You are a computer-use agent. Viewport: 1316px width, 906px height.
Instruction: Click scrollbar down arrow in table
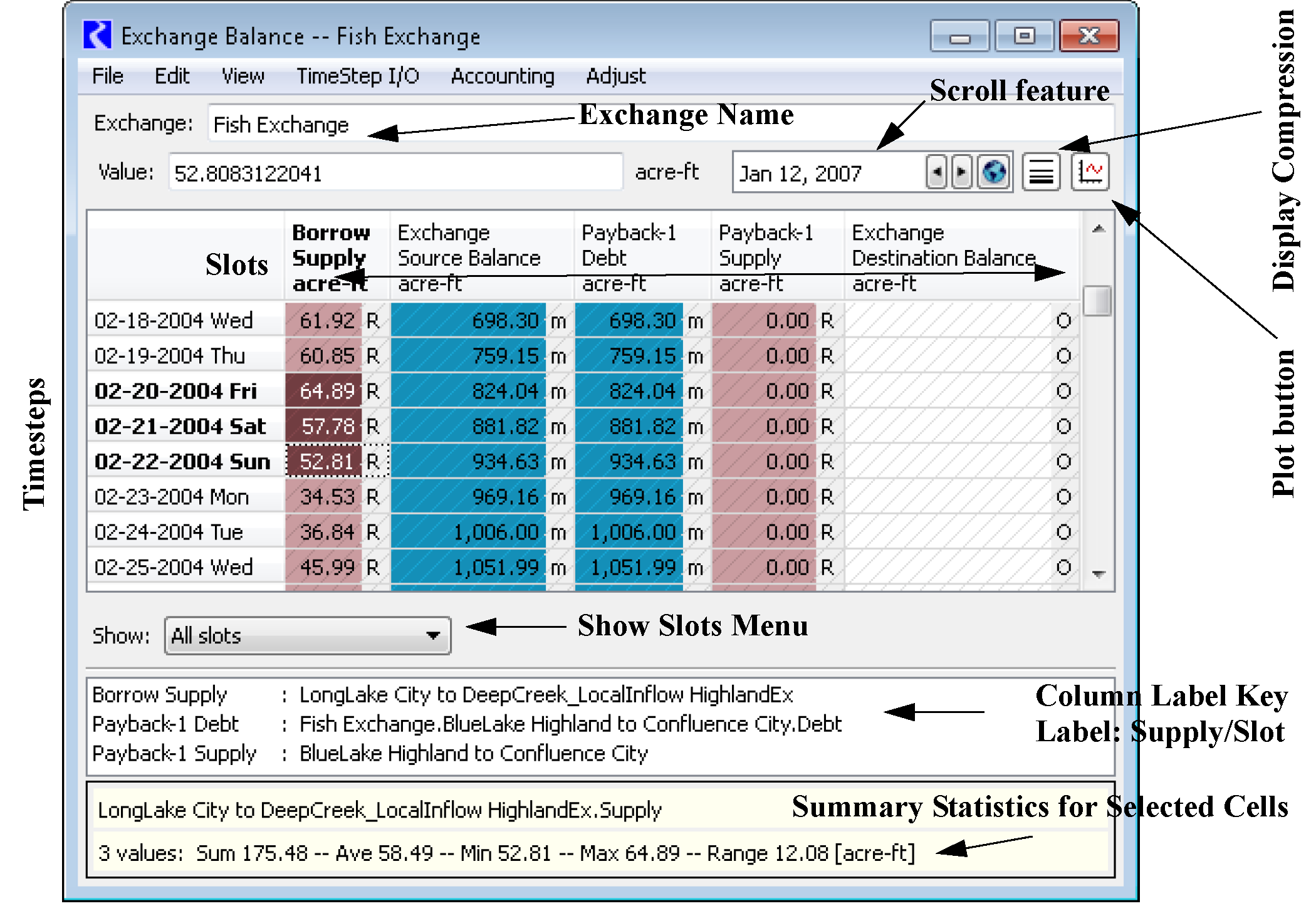pyautogui.click(x=1098, y=573)
